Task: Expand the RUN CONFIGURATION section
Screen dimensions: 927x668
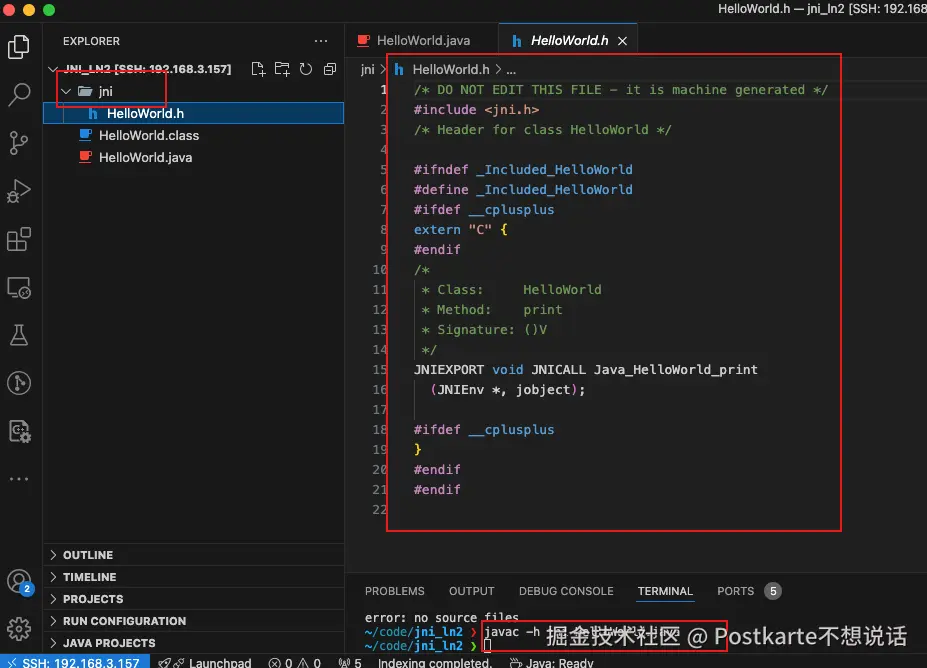Action: coord(124,621)
